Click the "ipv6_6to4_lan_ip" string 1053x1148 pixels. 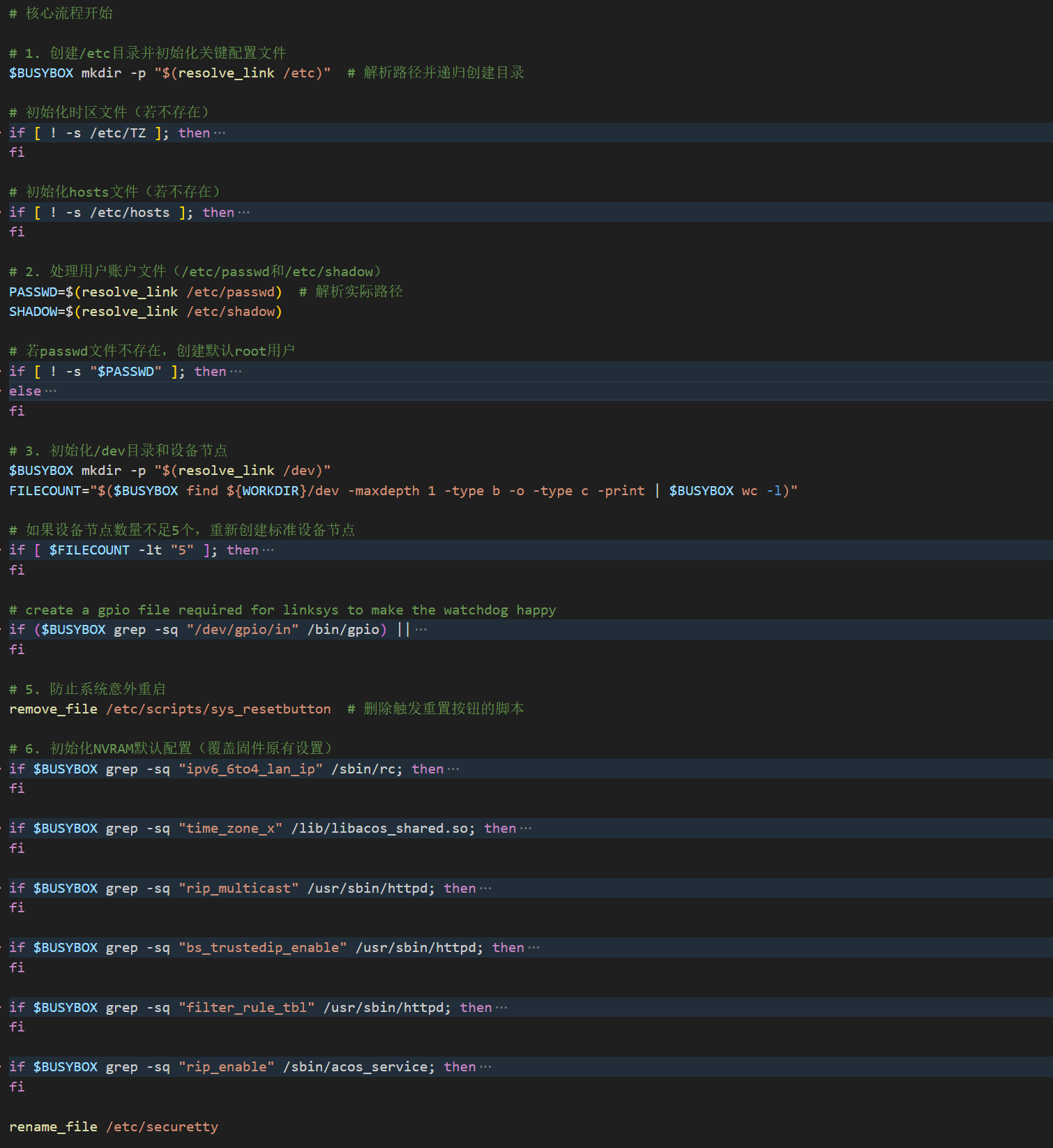(251, 769)
